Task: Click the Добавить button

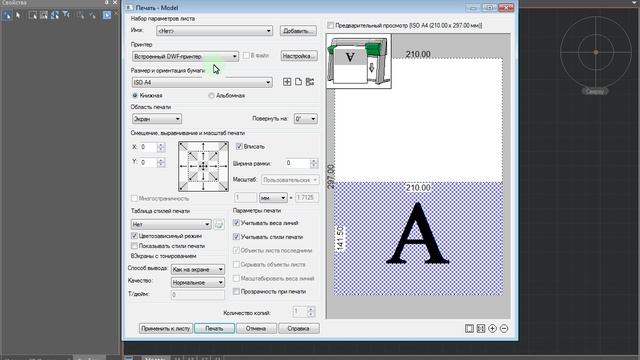Action: pos(298,31)
